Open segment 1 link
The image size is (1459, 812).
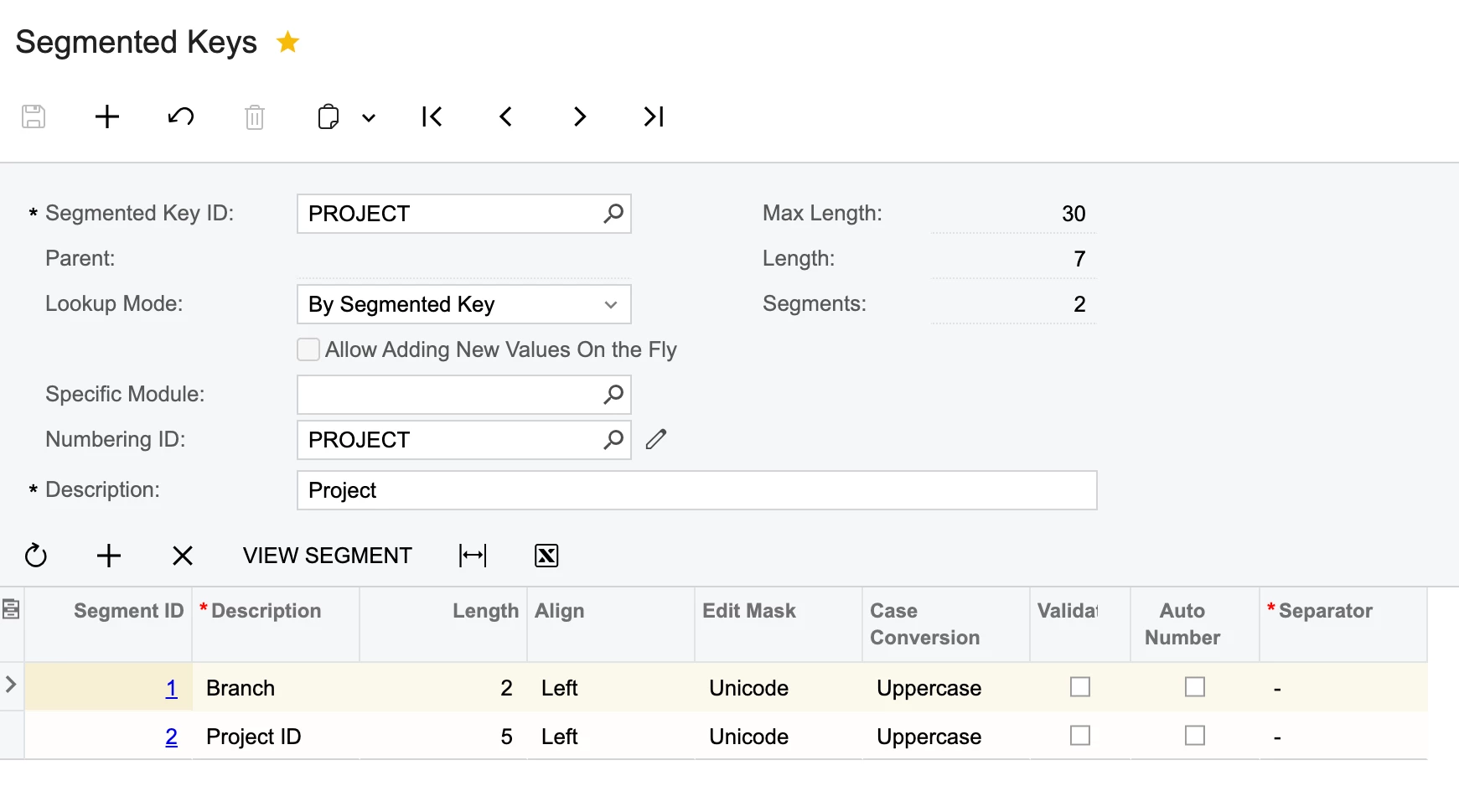coord(172,688)
